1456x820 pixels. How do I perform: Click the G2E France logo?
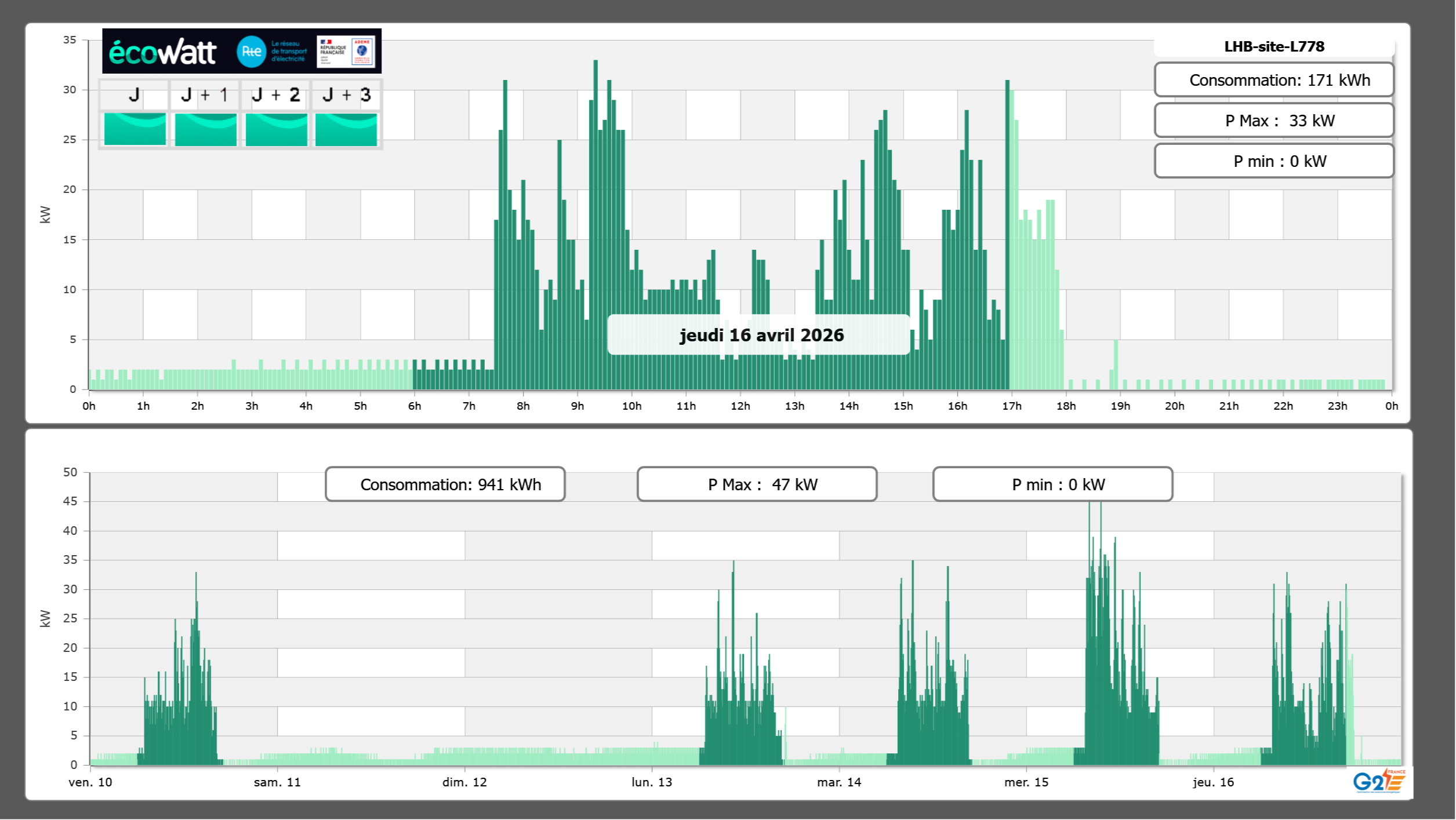(1378, 781)
